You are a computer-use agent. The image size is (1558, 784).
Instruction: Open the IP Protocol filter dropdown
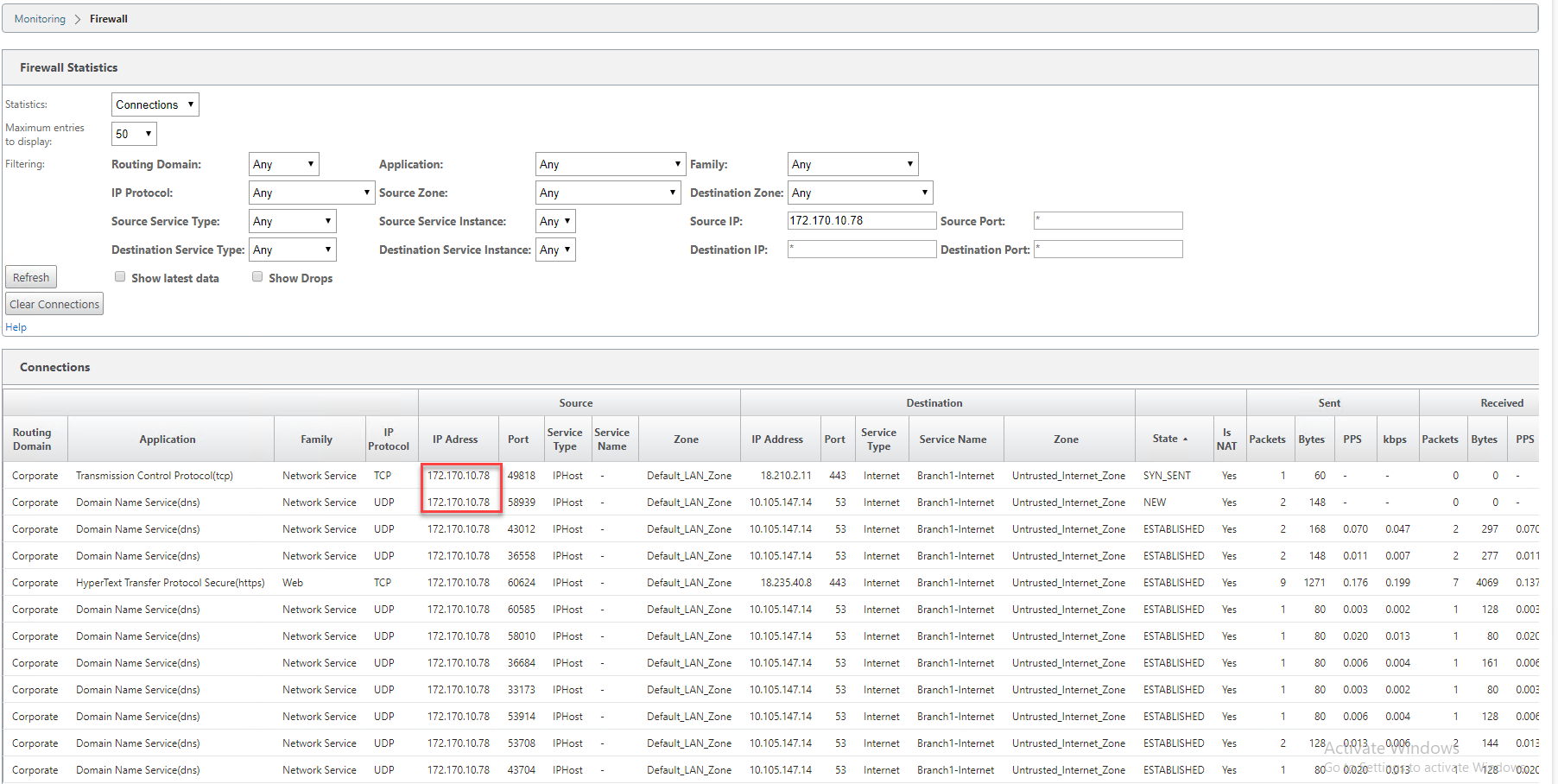(x=312, y=193)
